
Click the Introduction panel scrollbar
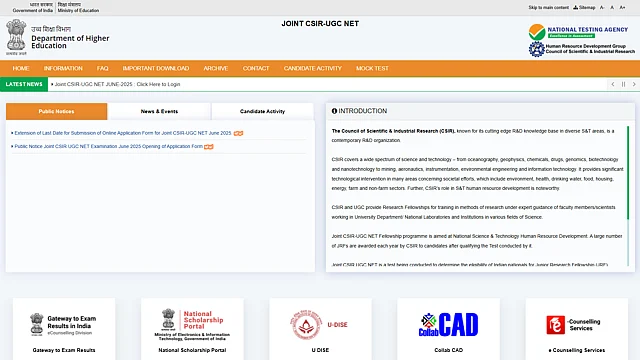click(x=628, y=173)
